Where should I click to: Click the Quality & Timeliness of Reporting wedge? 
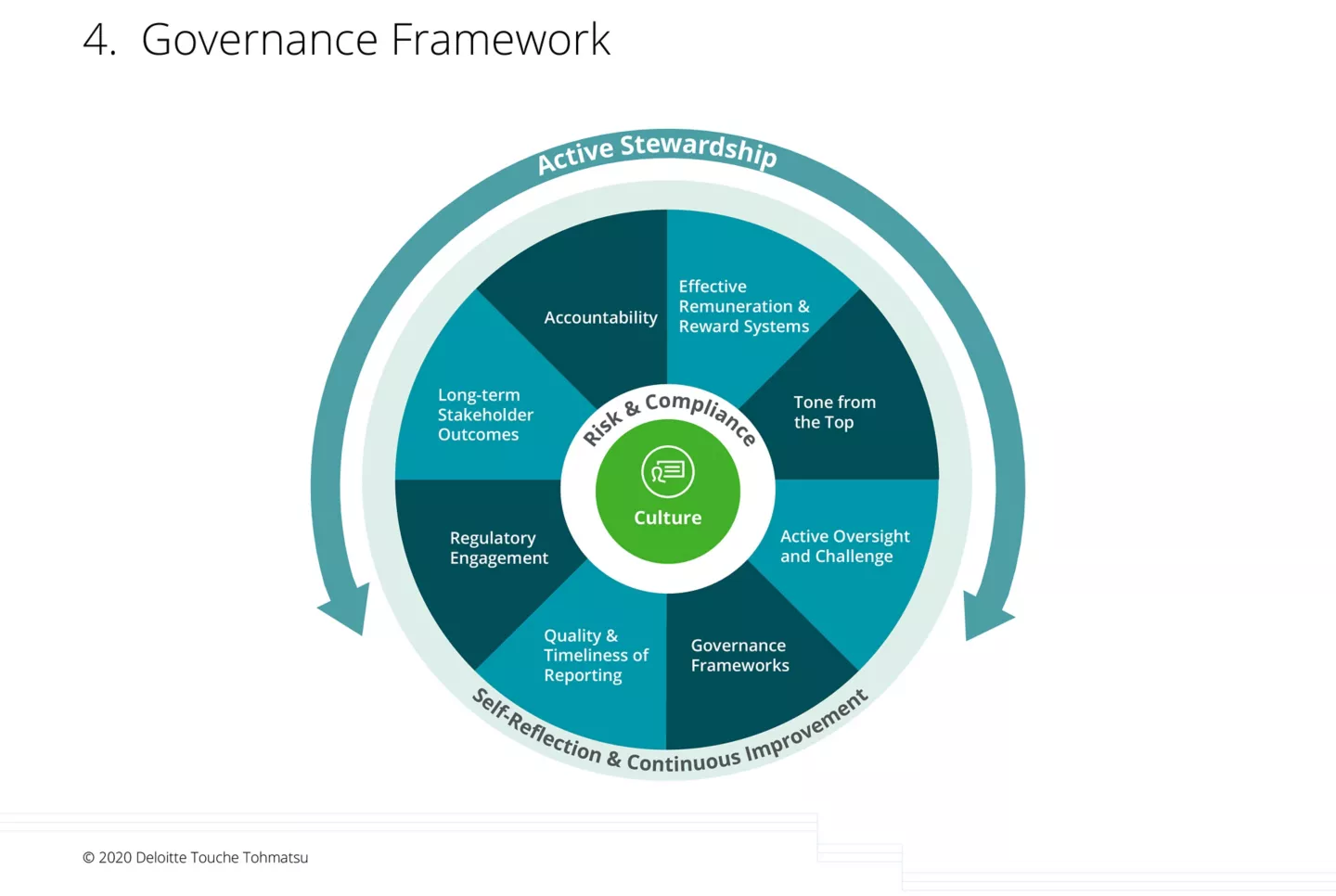(x=597, y=655)
